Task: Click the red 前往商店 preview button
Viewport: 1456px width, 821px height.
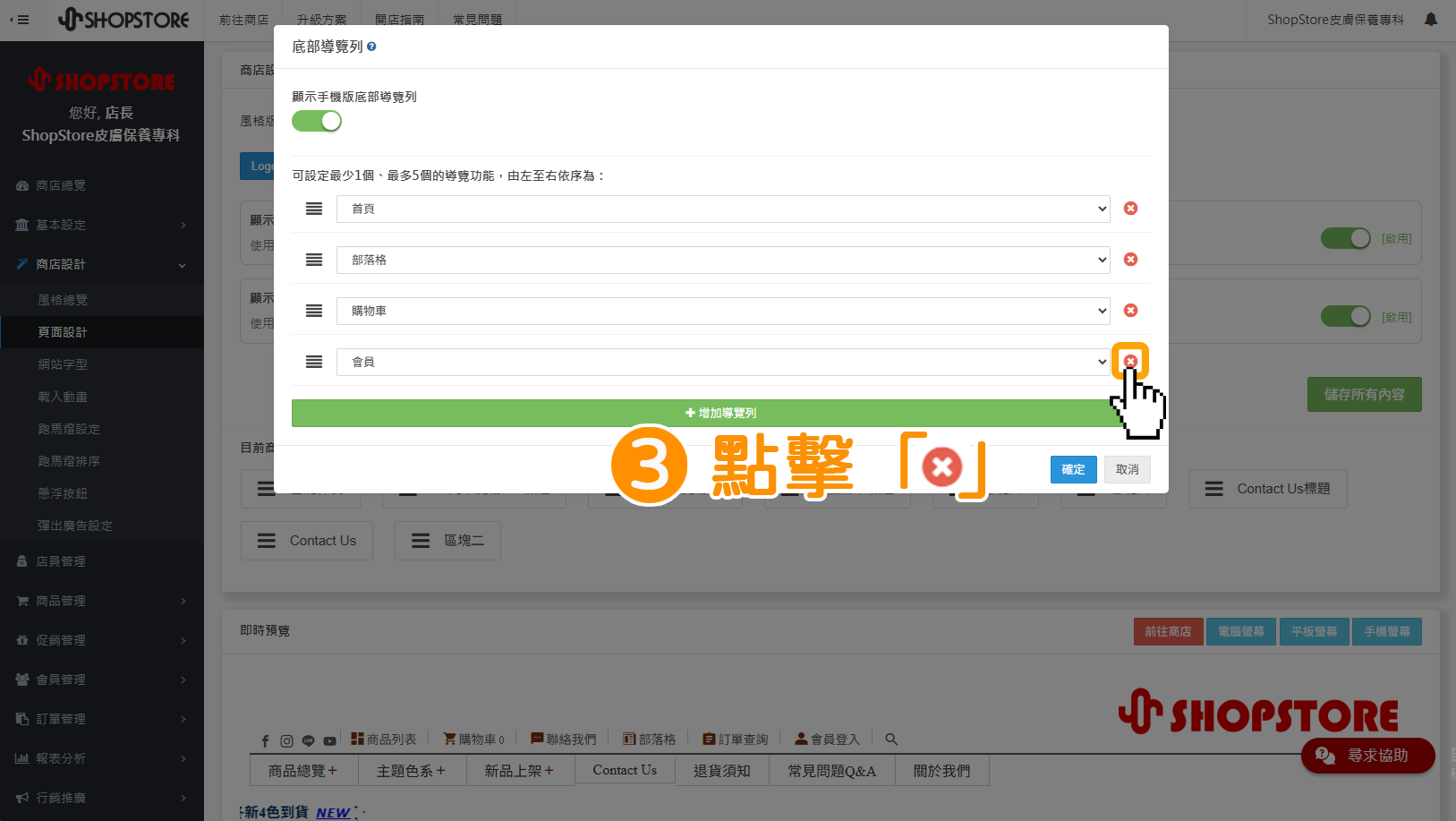Action: tap(1168, 631)
